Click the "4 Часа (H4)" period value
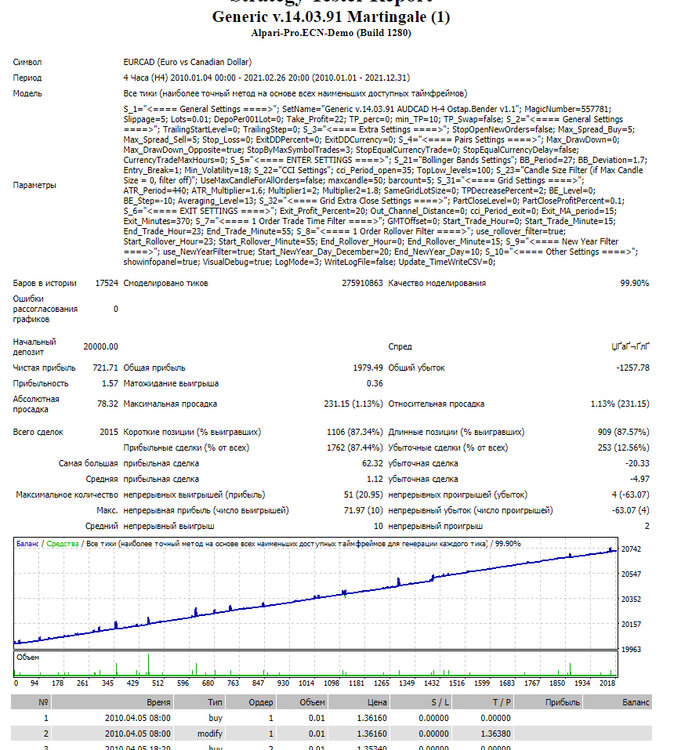The height and width of the screenshot is (750, 692). 145,78
